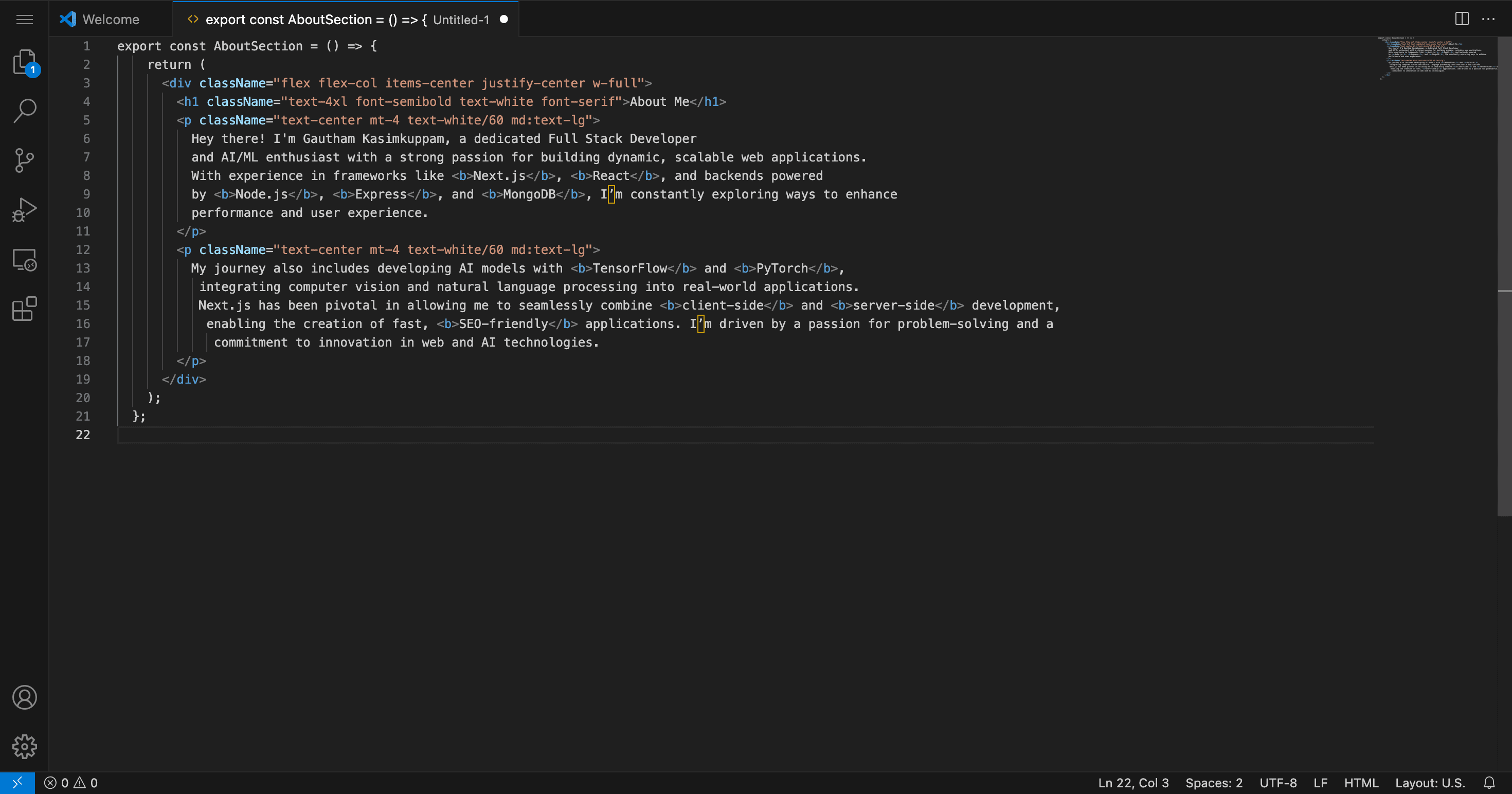
Task: Click 'TensorFlow' text on line 13
Action: tap(630, 268)
